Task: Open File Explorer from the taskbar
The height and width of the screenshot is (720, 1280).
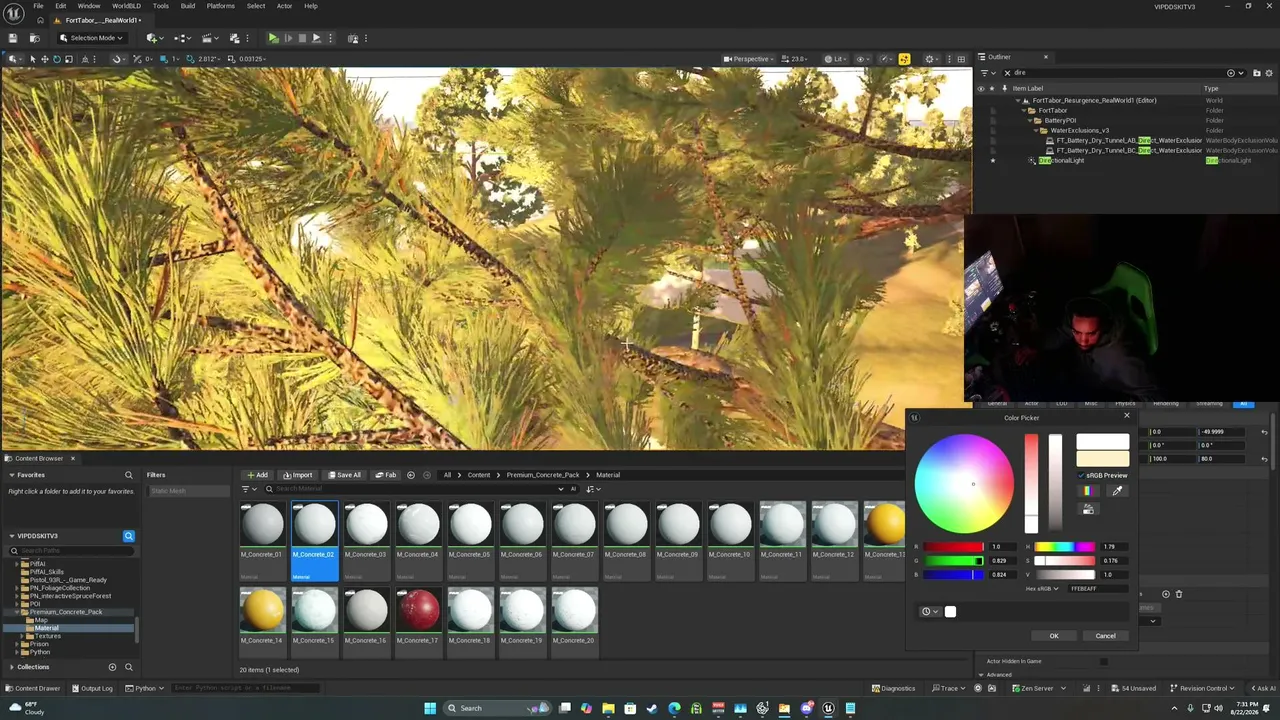Action: (608, 708)
